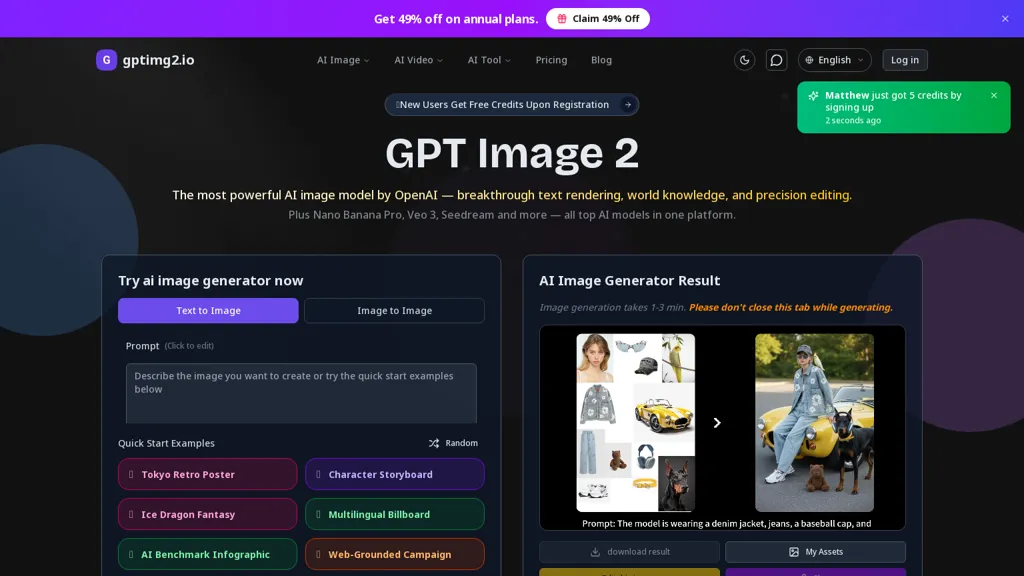This screenshot has width=1024, height=576.
Task: Expand the AI Video menu
Action: (419, 60)
